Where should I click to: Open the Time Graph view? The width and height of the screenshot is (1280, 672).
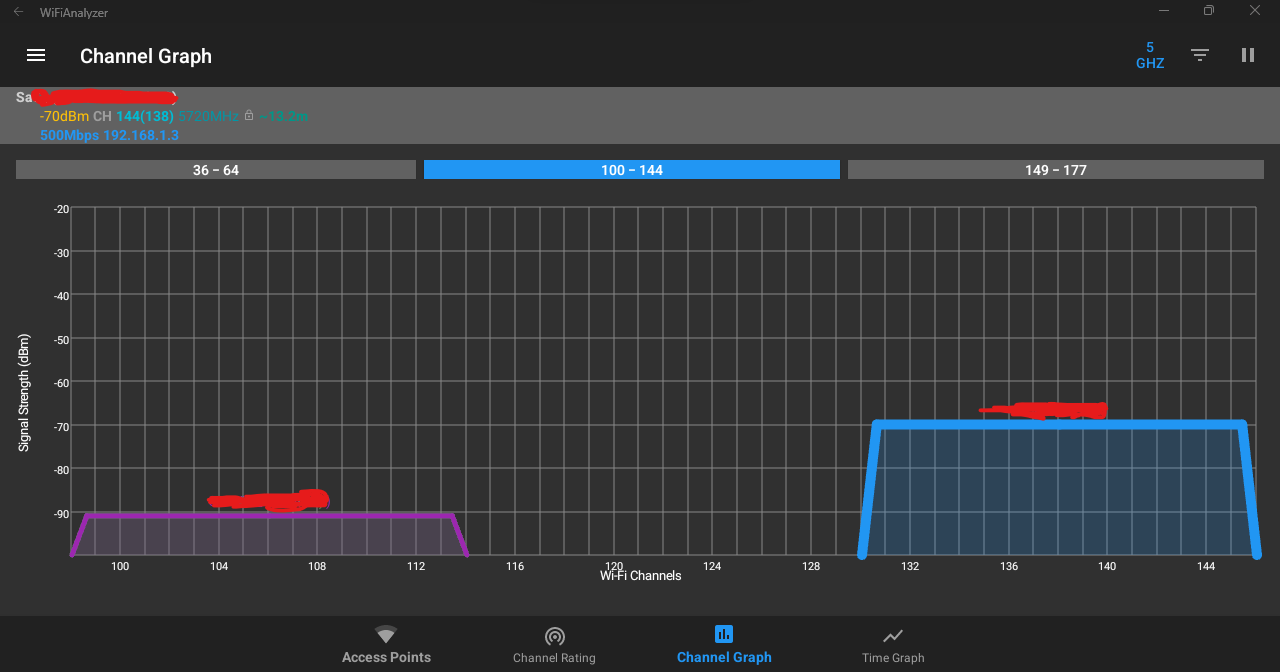pos(892,645)
